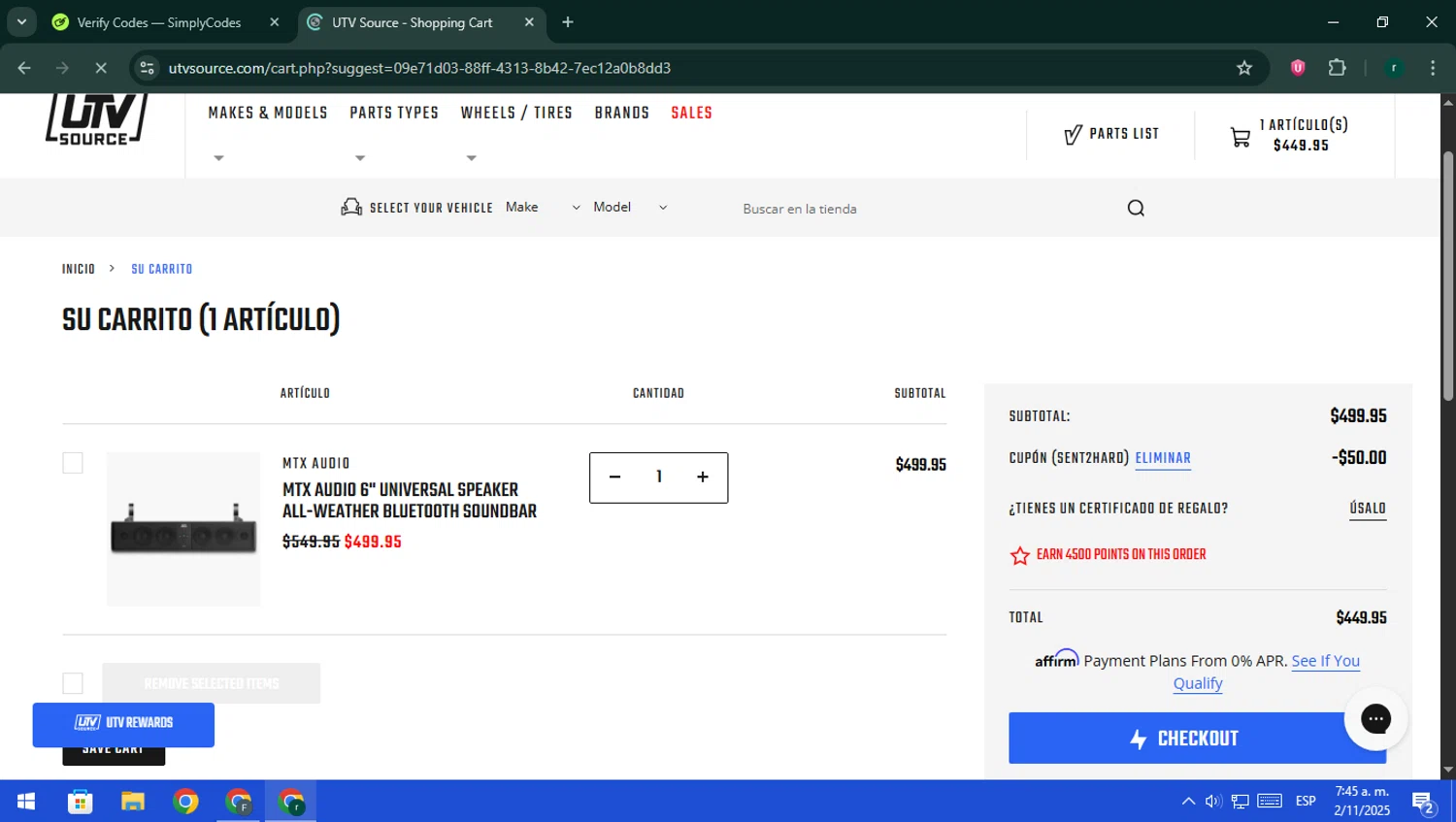Expand the Wheels / Tires menu arrow
Image resolution: width=1456 pixels, height=822 pixels.
[x=472, y=158]
